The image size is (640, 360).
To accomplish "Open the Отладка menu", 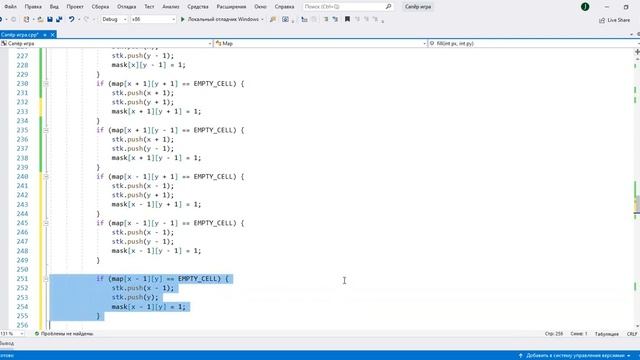I will pyautogui.click(x=127, y=7).
